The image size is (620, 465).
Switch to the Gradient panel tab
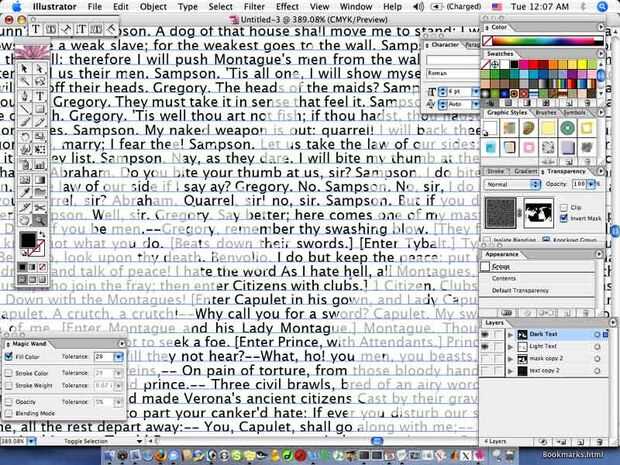point(525,172)
